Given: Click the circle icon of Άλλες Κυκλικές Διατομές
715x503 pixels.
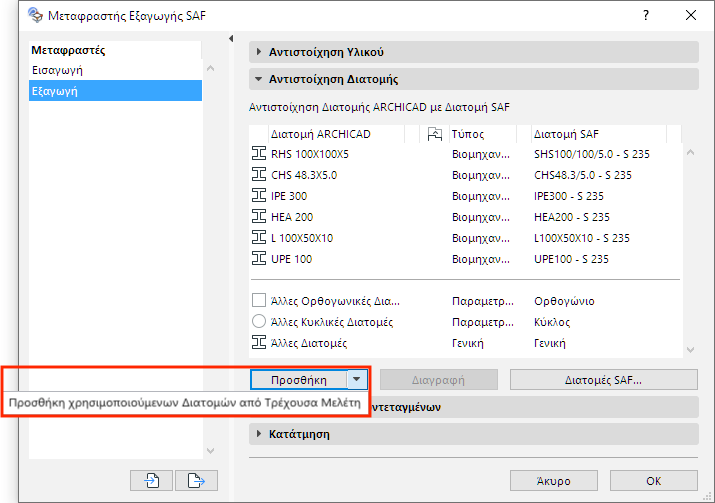Looking at the screenshot, I should click(259, 322).
